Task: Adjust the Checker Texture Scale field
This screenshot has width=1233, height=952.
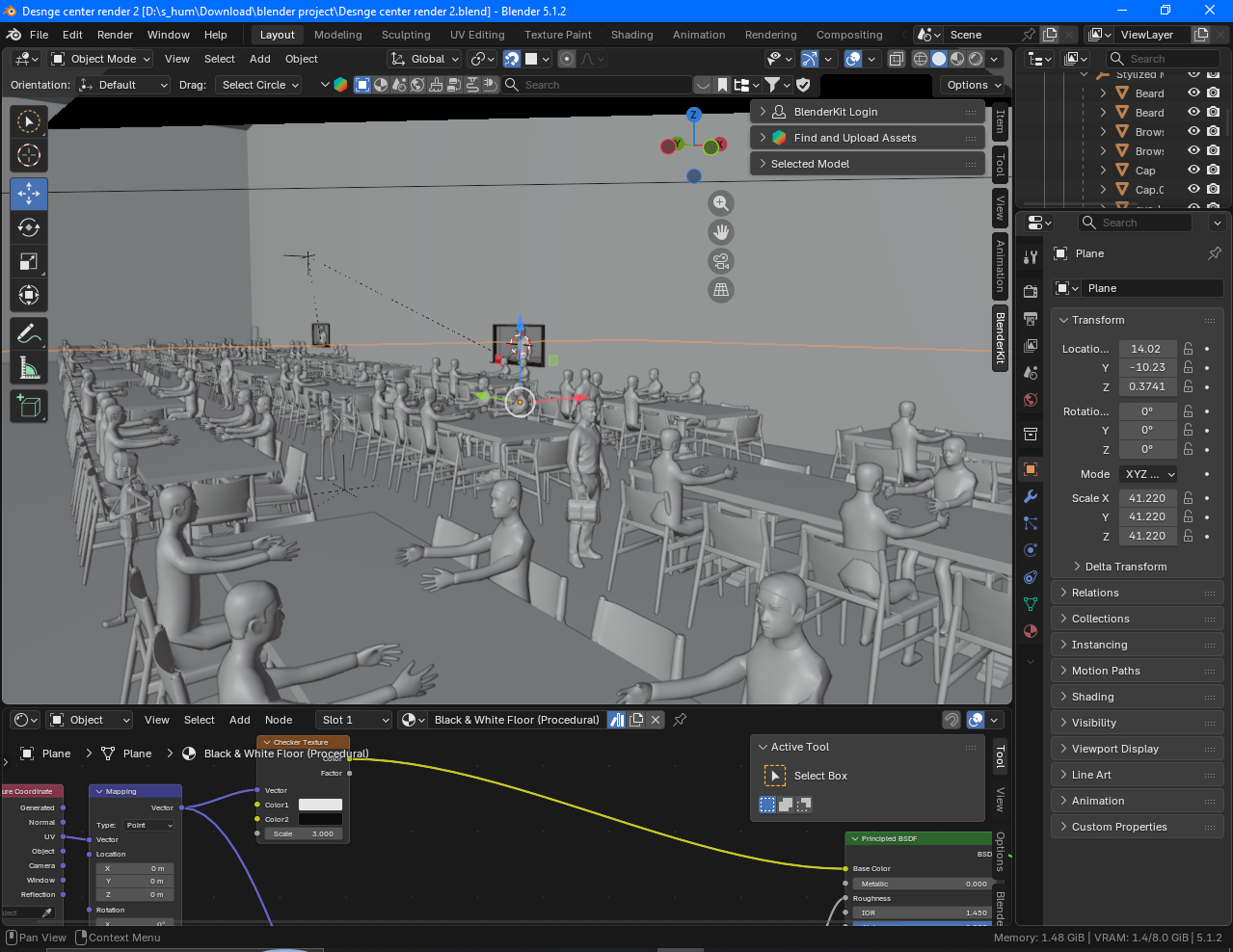Action: click(x=304, y=833)
